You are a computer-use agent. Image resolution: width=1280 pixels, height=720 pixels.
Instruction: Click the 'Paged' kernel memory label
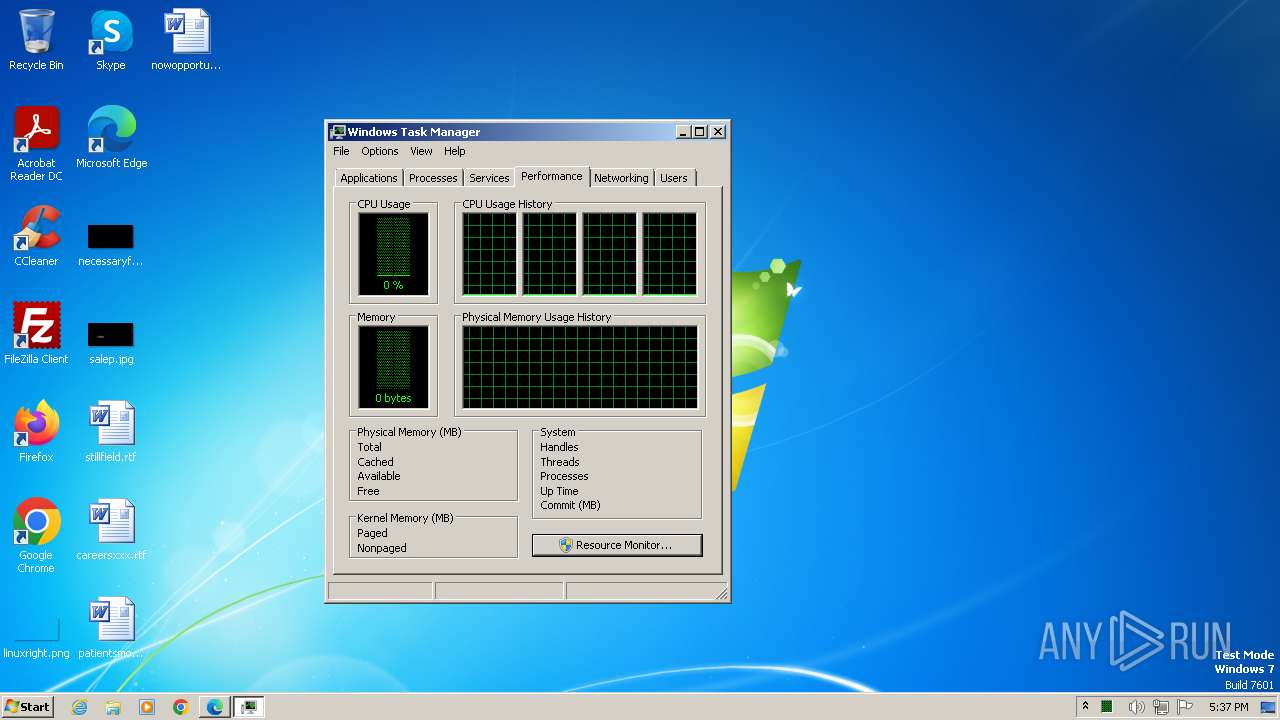point(372,533)
